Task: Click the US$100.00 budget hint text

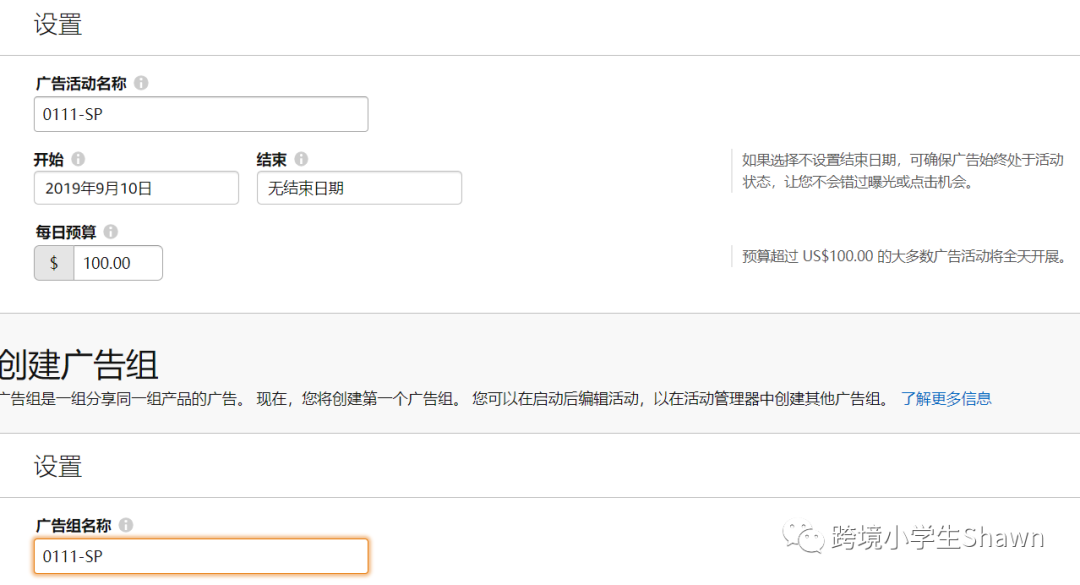Action: coord(904,256)
